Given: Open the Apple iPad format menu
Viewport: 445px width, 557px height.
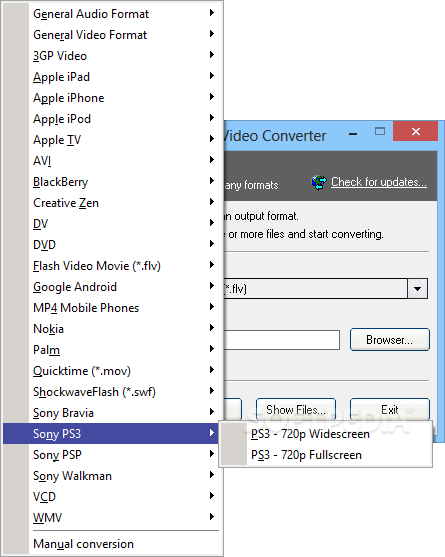Looking at the screenshot, I should tap(112, 77).
